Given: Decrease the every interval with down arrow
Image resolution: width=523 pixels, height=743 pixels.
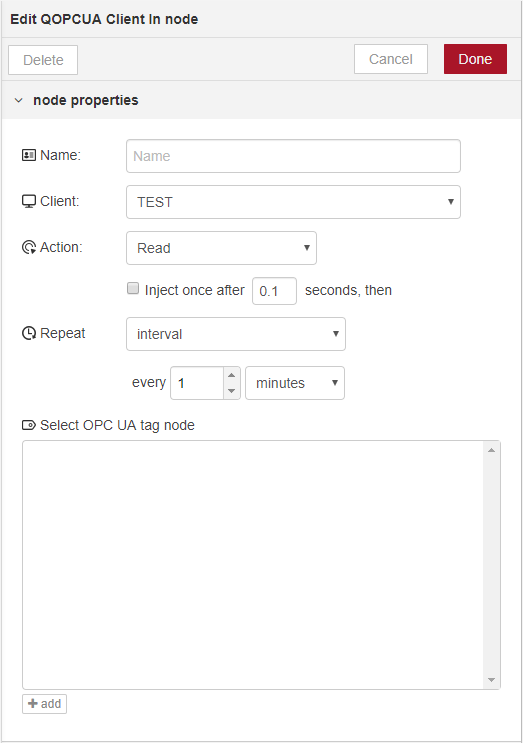Looking at the screenshot, I should pos(232,391).
